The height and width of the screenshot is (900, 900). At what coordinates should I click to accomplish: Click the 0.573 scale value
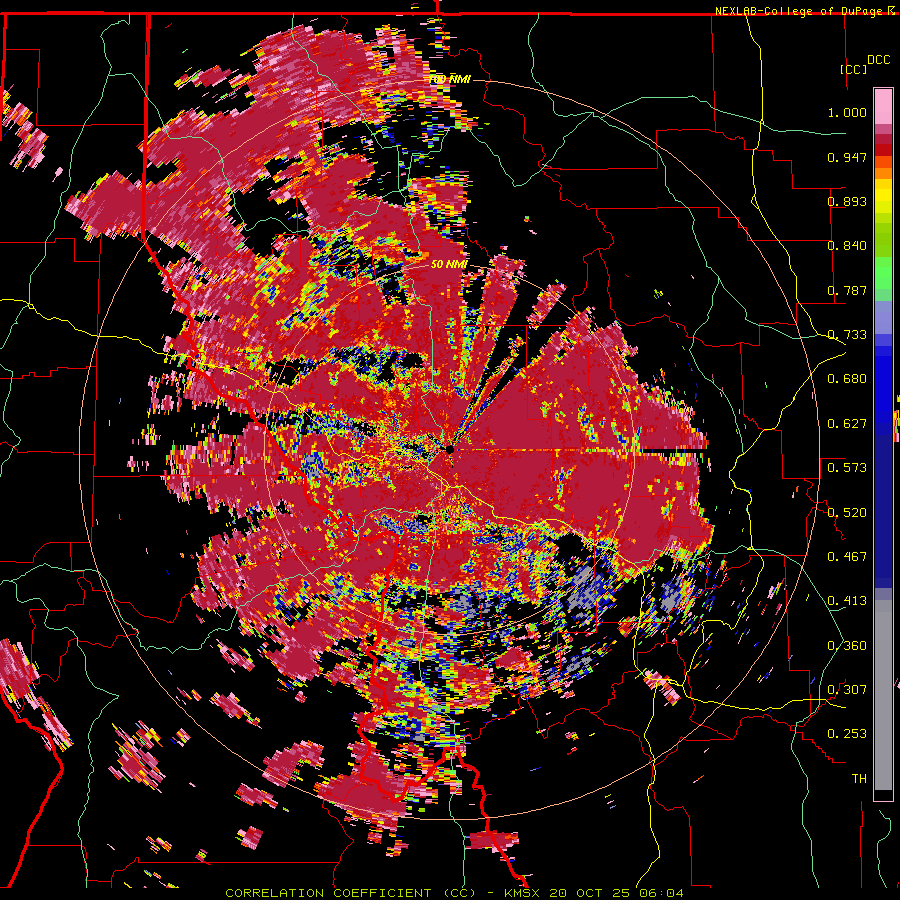[x=847, y=468]
